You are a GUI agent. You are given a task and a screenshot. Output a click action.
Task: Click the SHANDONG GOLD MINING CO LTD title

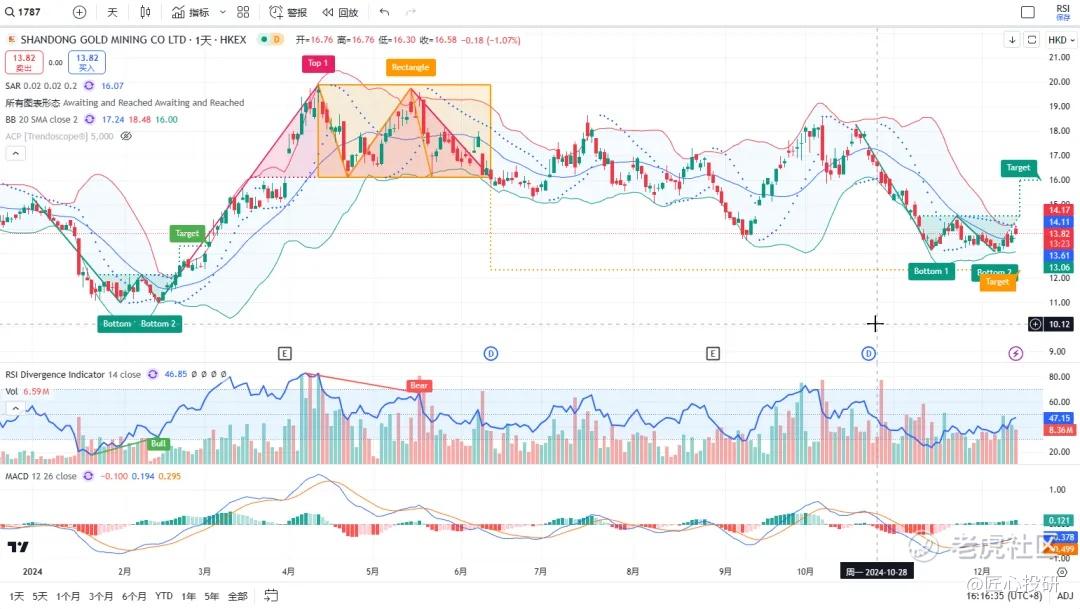pos(104,40)
